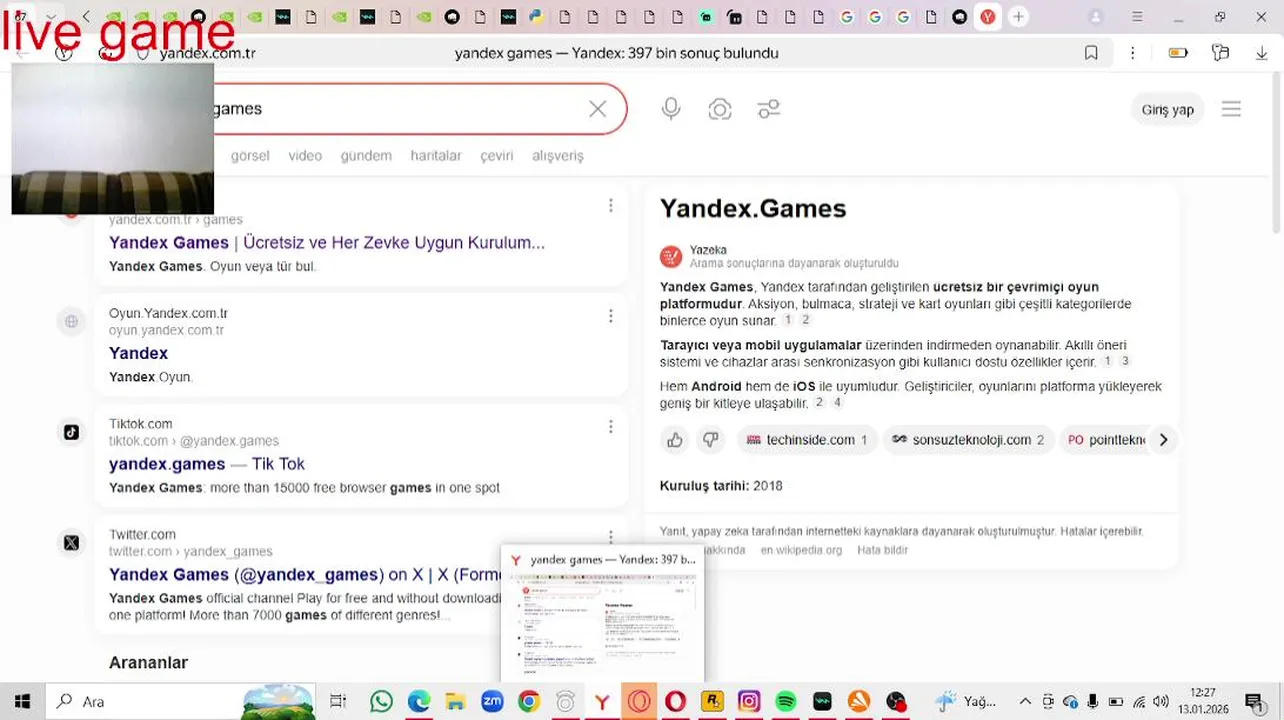Viewport: 1284px width, 720px height.
Task: Open File Explorer from the taskbar
Action: [x=455, y=702]
